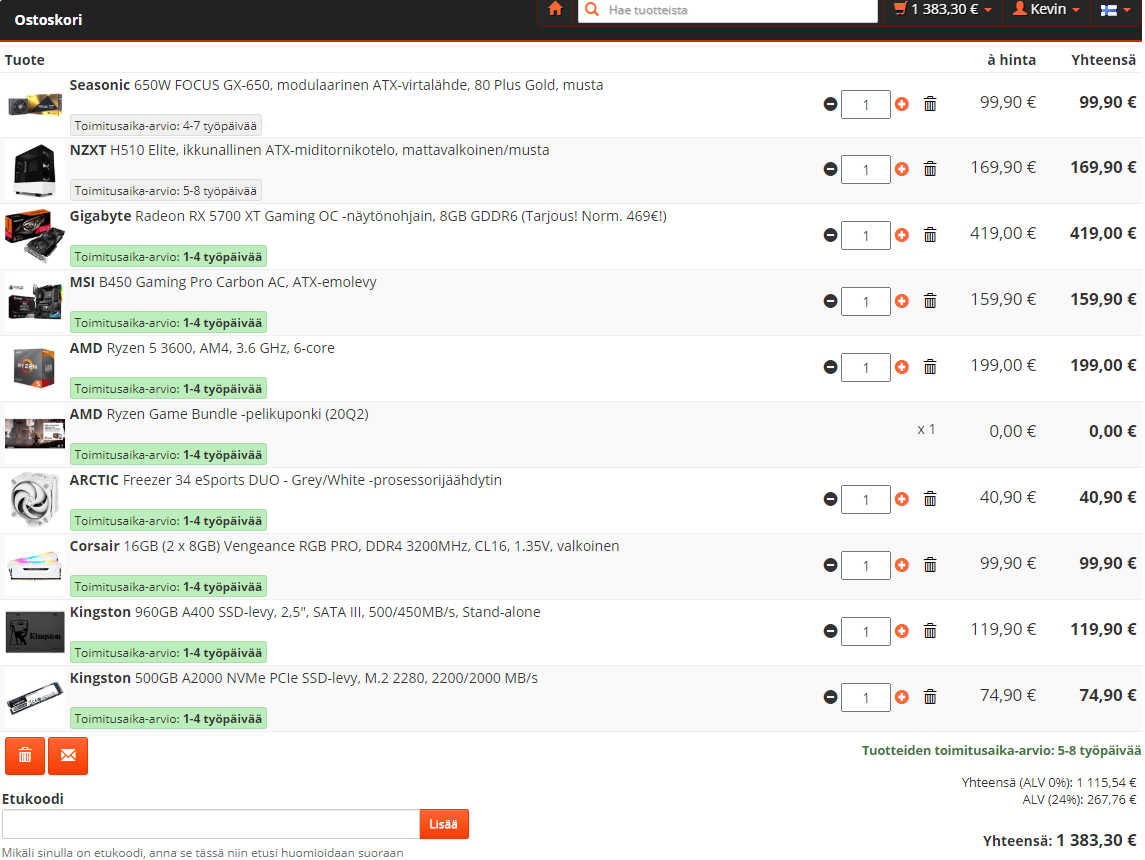Increase quantity of AMD Ryzen 5 3600
The width and height of the screenshot is (1145, 860).
point(902,367)
